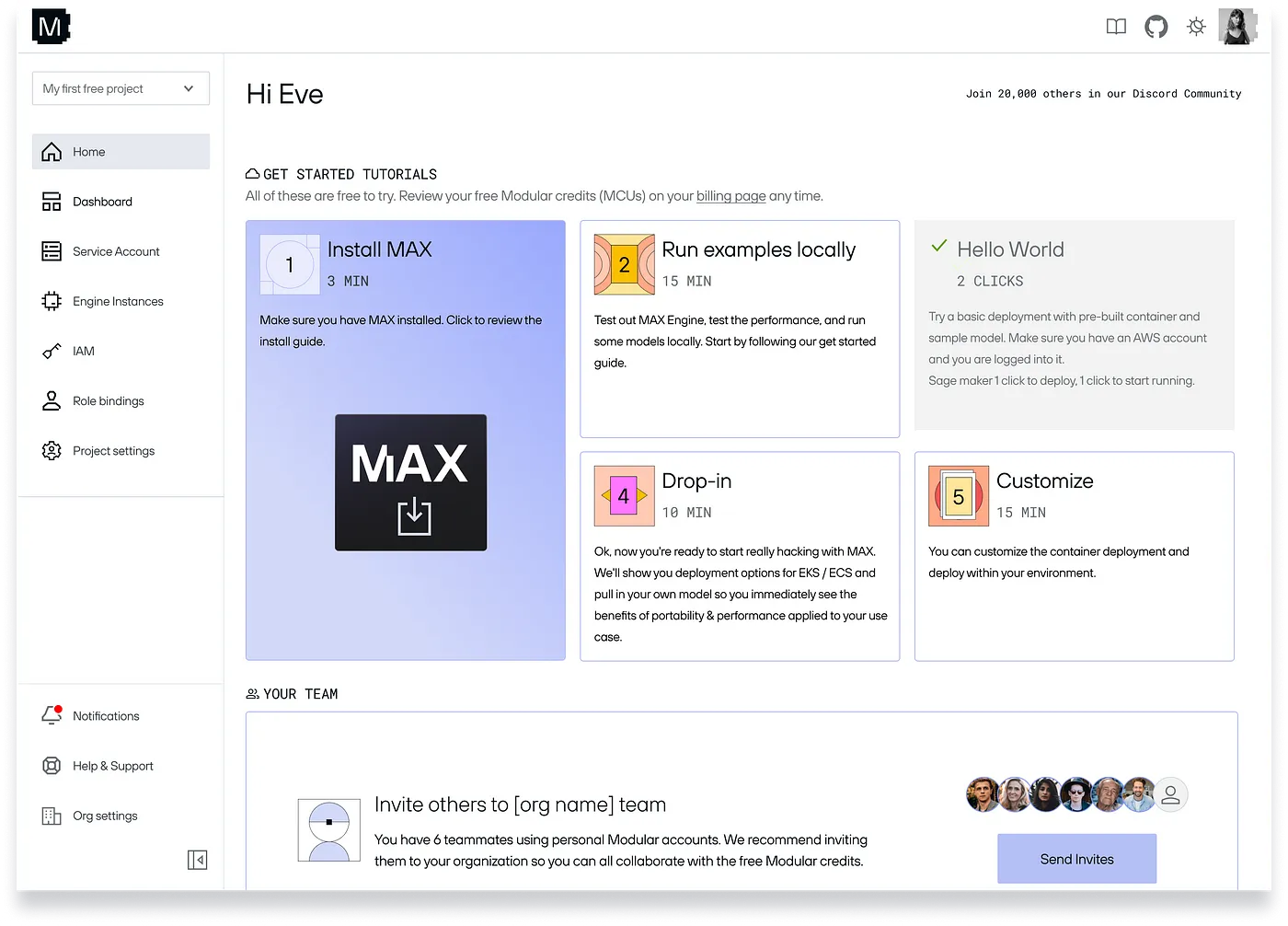Toggle light/dark theme sun icon
This screenshot has width=1288, height=926.
tap(1196, 27)
